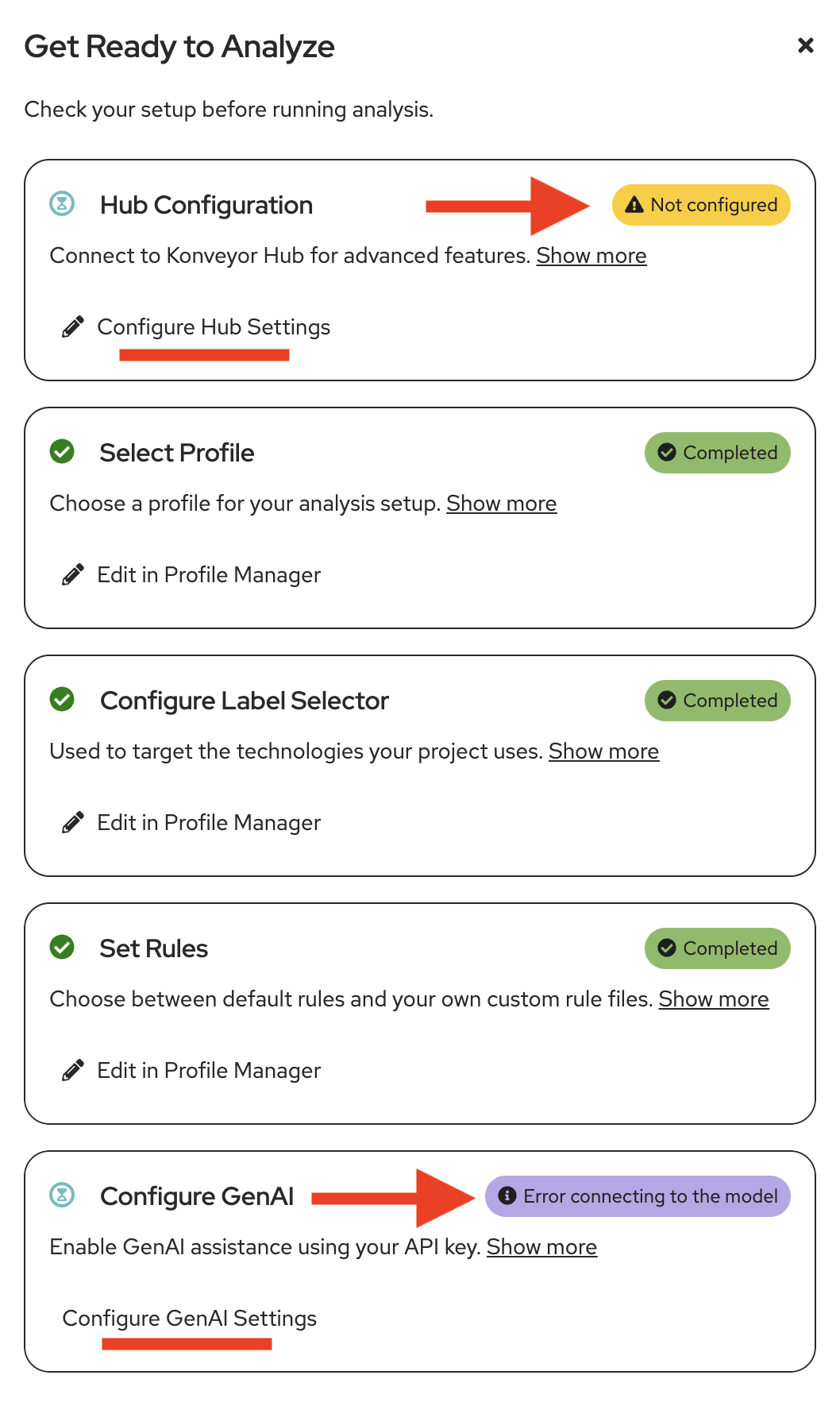Expand Show more under Configure GenAI
Image resolution: width=840 pixels, height=1406 pixels.
click(541, 1247)
